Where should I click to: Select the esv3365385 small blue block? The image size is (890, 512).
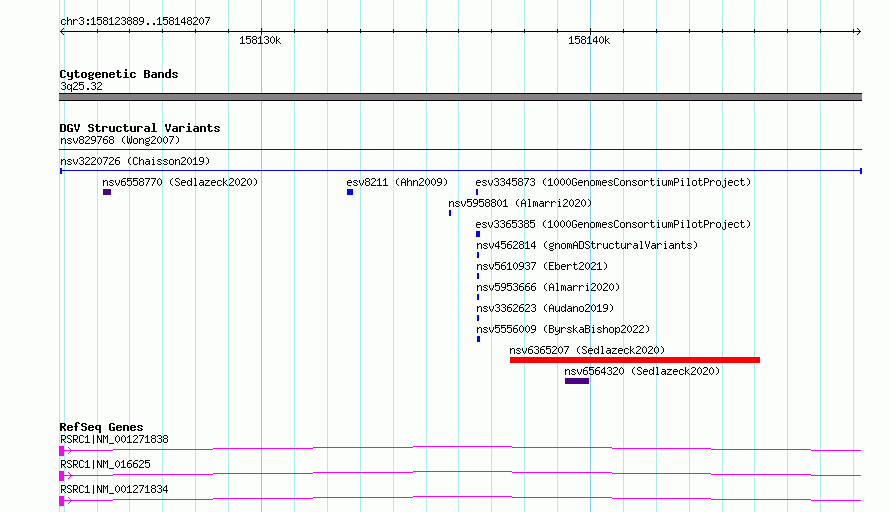(478, 234)
